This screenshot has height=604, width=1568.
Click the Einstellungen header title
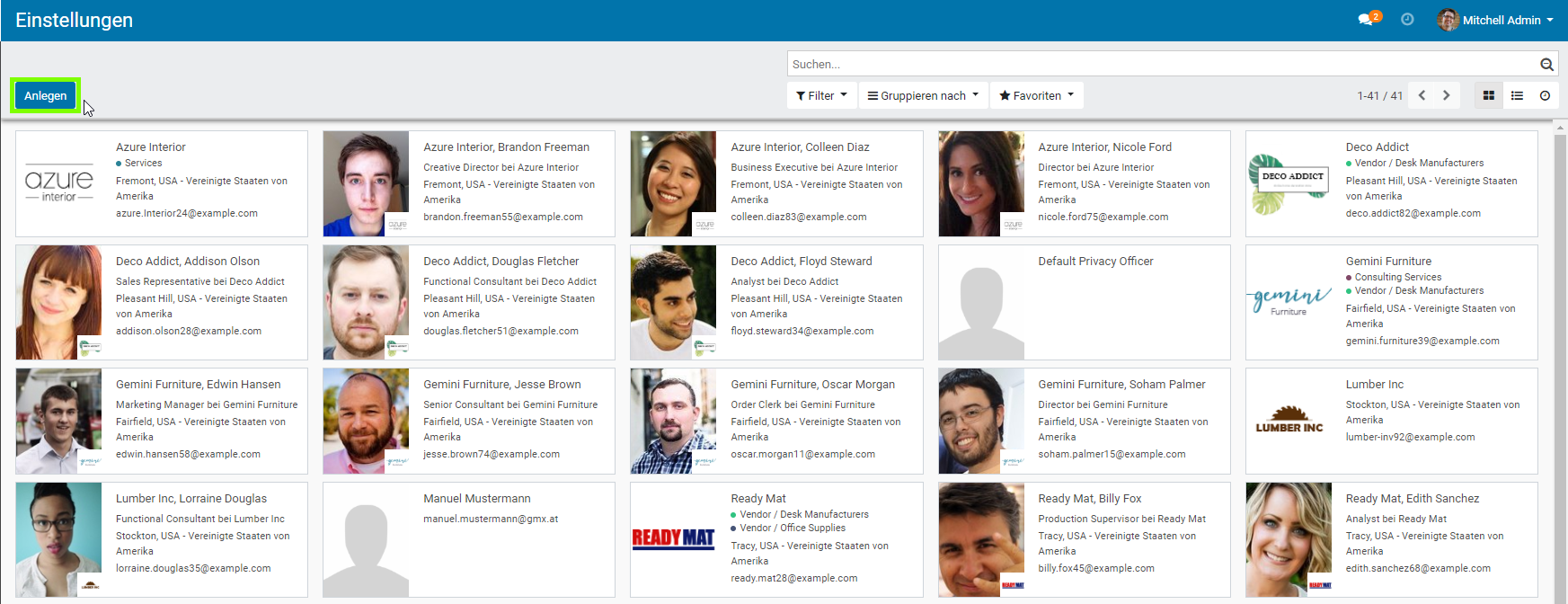[x=74, y=20]
